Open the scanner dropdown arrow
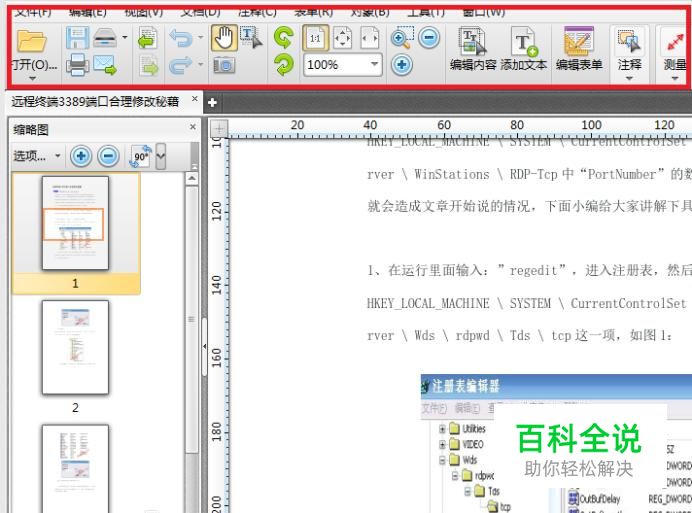Image resolution: width=692 pixels, height=513 pixels. coord(125,38)
